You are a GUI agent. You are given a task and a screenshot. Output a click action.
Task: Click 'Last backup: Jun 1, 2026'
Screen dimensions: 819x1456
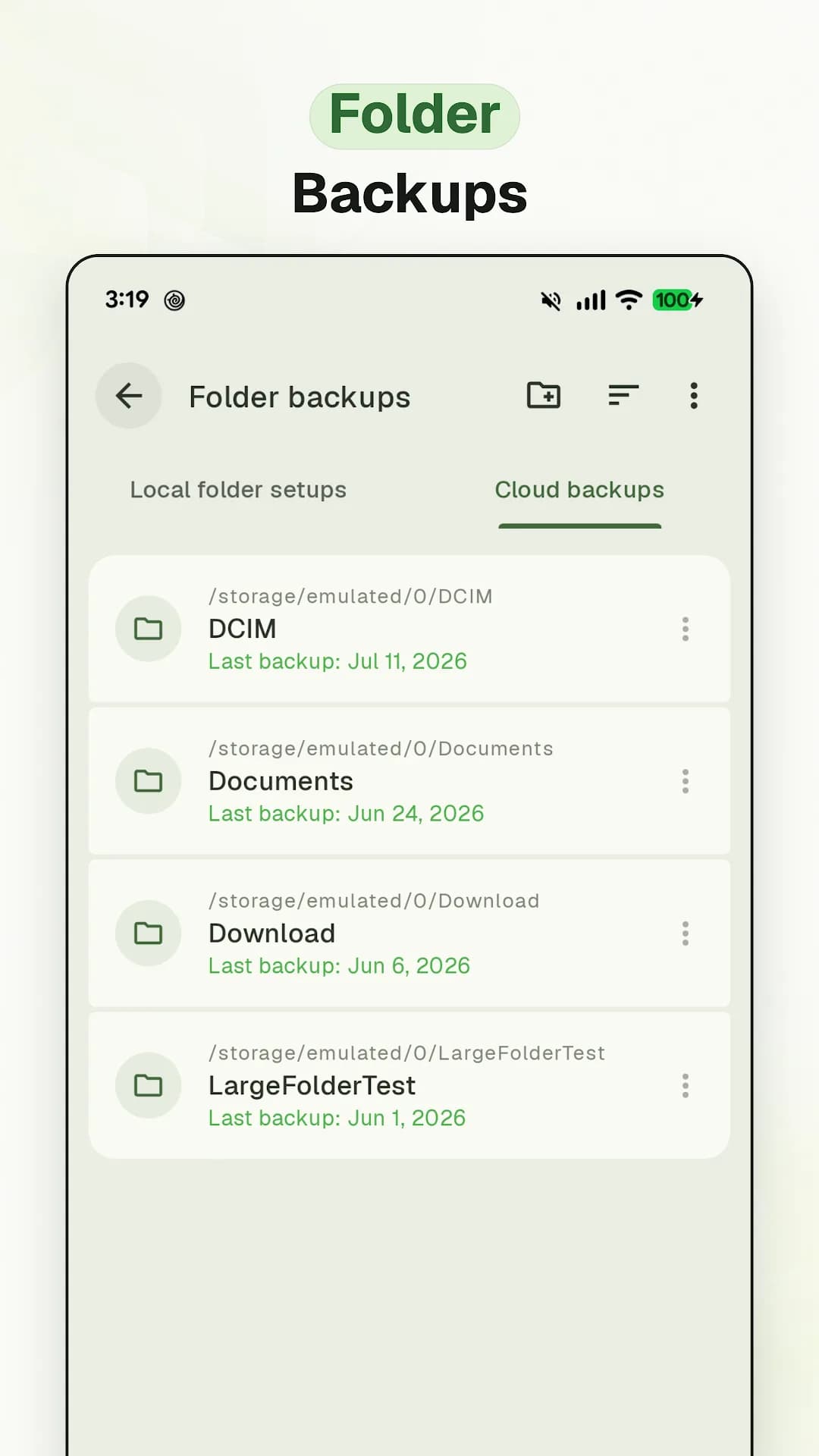[x=337, y=1119]
